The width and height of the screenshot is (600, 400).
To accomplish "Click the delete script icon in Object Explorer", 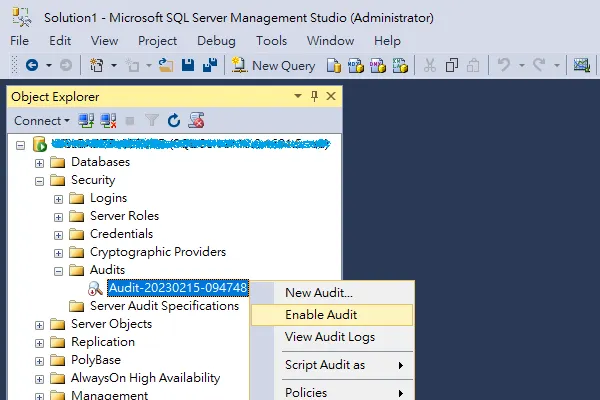I will click(196, 121).
